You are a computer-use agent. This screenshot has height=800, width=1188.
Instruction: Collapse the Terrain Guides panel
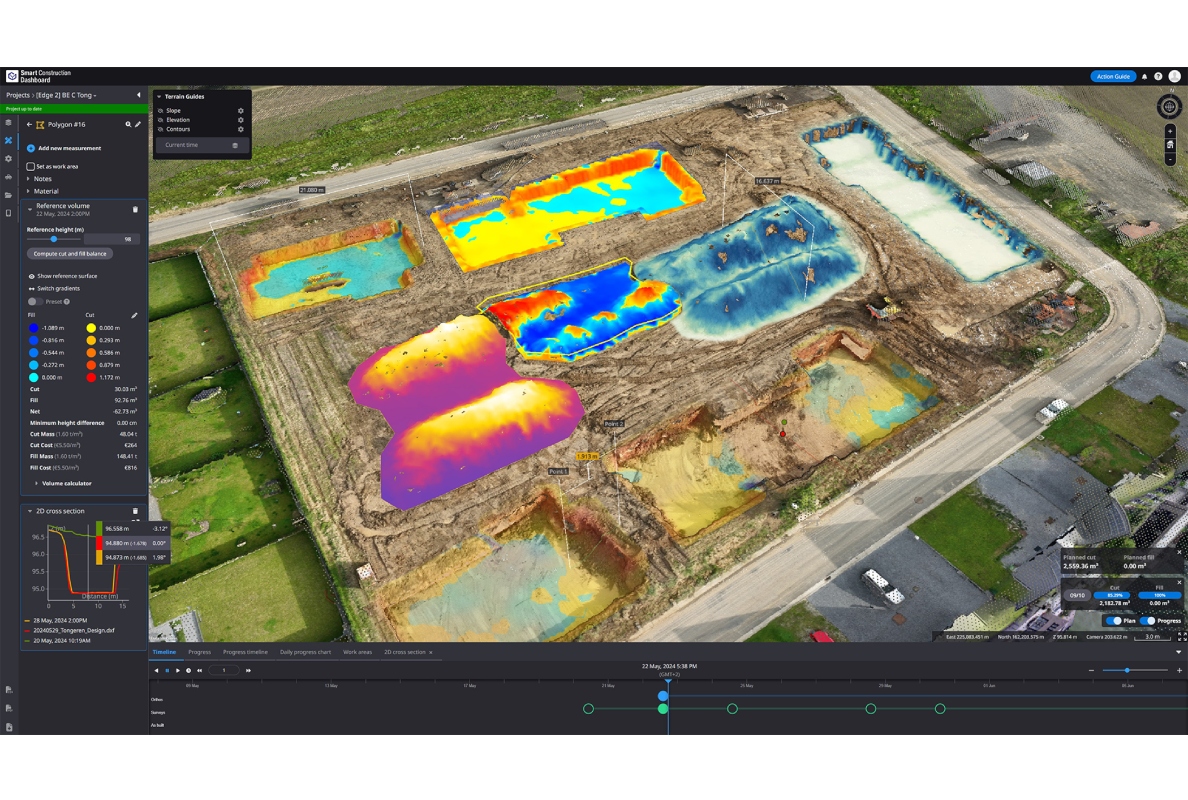(x=159, y=97)
